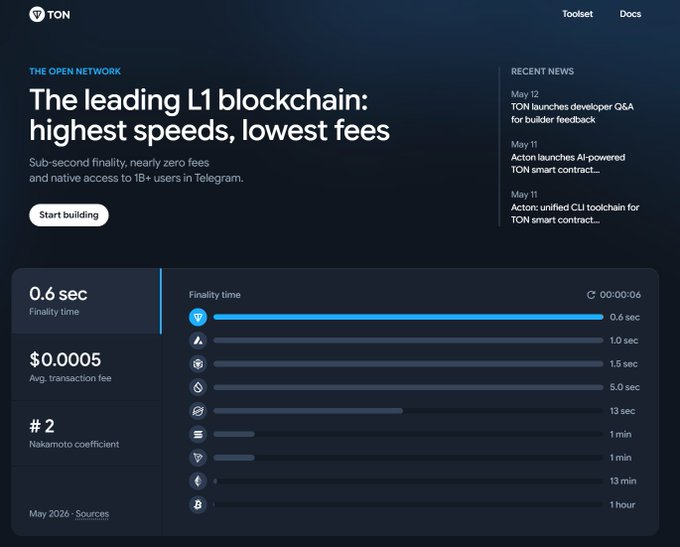
Task: Open the Sources link
Action: click(92, 514)
